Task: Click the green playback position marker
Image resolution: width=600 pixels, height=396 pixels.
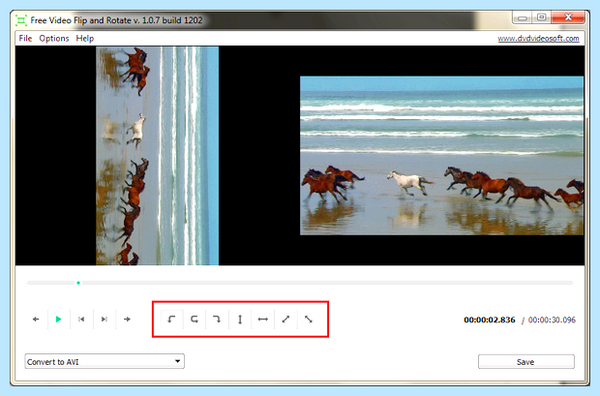Action: 78,283
